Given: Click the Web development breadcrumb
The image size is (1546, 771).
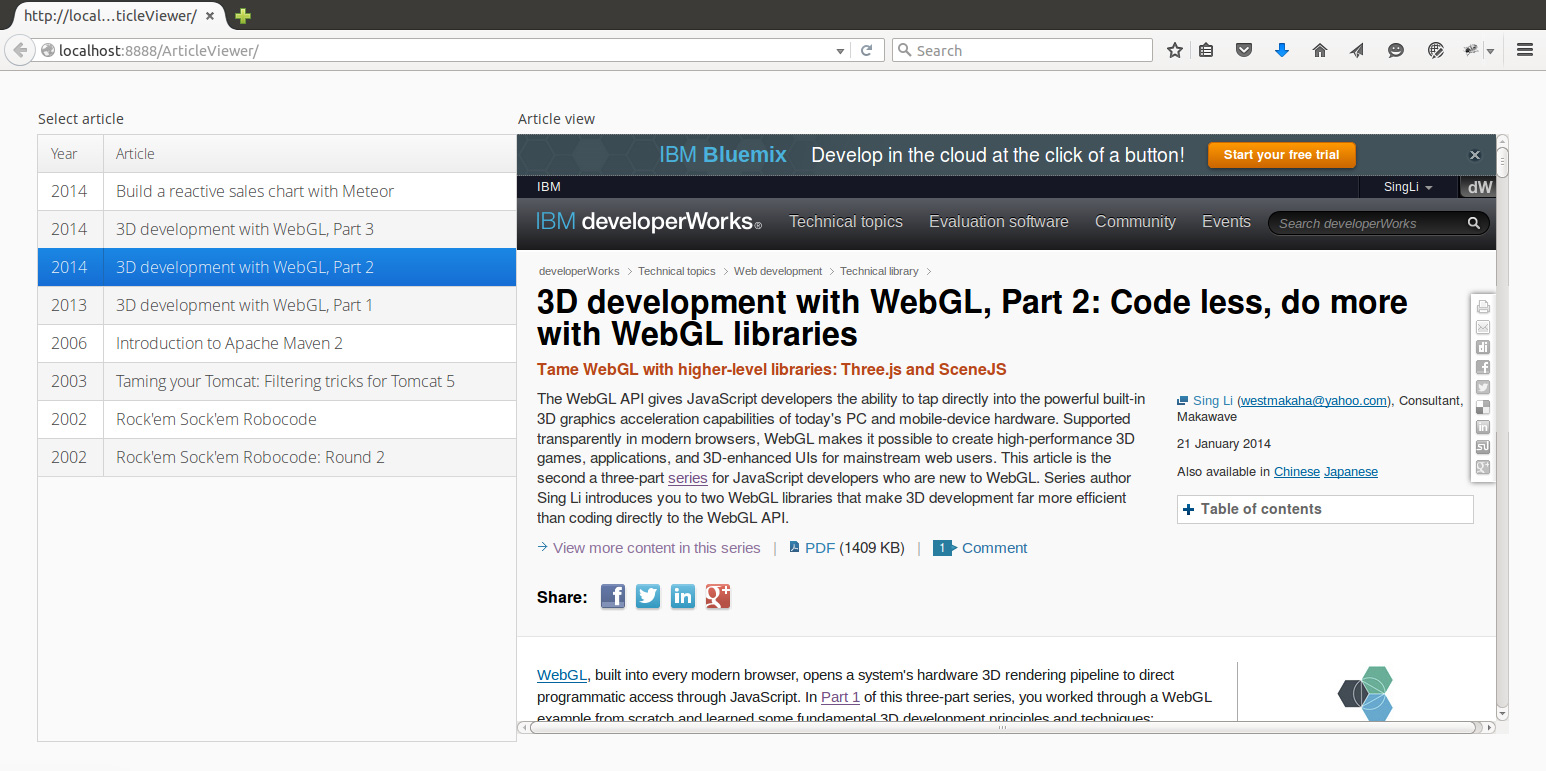Looking at the screenshot, I should pyautogui.click(x=778, y=271).
